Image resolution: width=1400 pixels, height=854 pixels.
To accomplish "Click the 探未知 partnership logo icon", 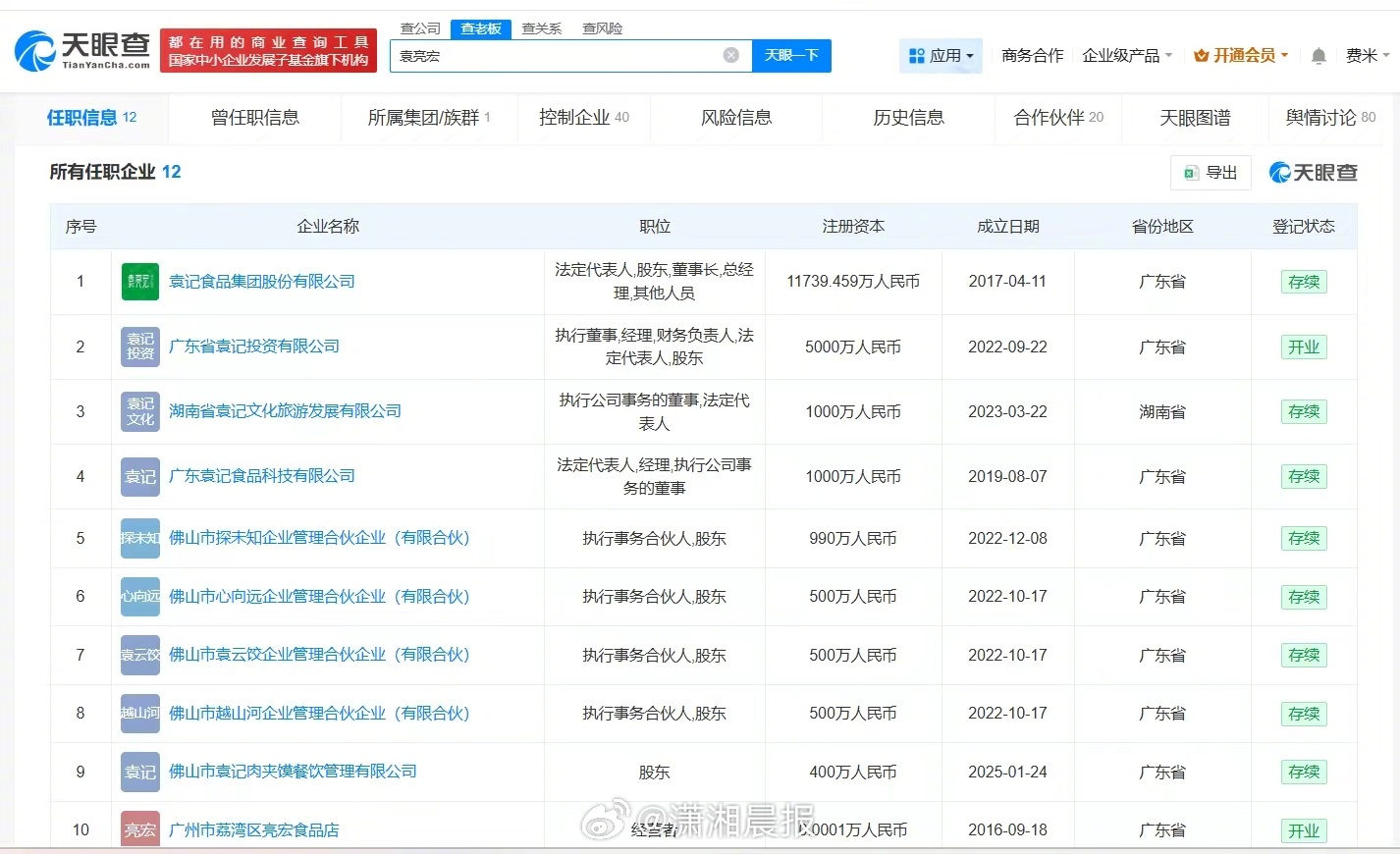I will pyautogui.click(x=139, y=538).
